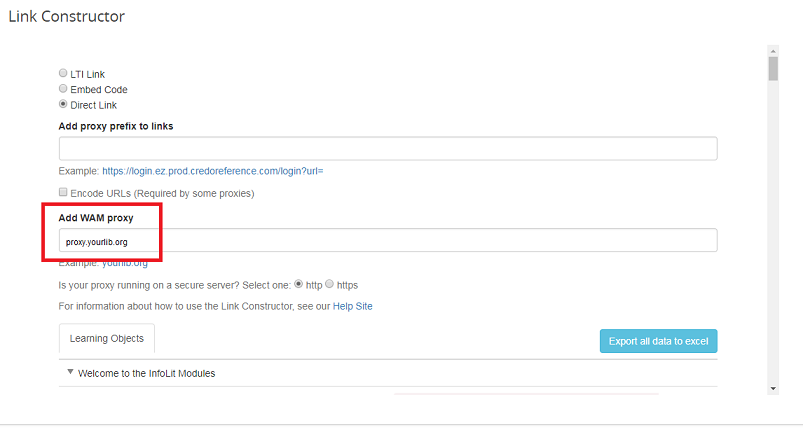This screenshot has width=803, height=430.
Task: Click the 'Add WAM proxy' label
Action: tap(96, 218)
